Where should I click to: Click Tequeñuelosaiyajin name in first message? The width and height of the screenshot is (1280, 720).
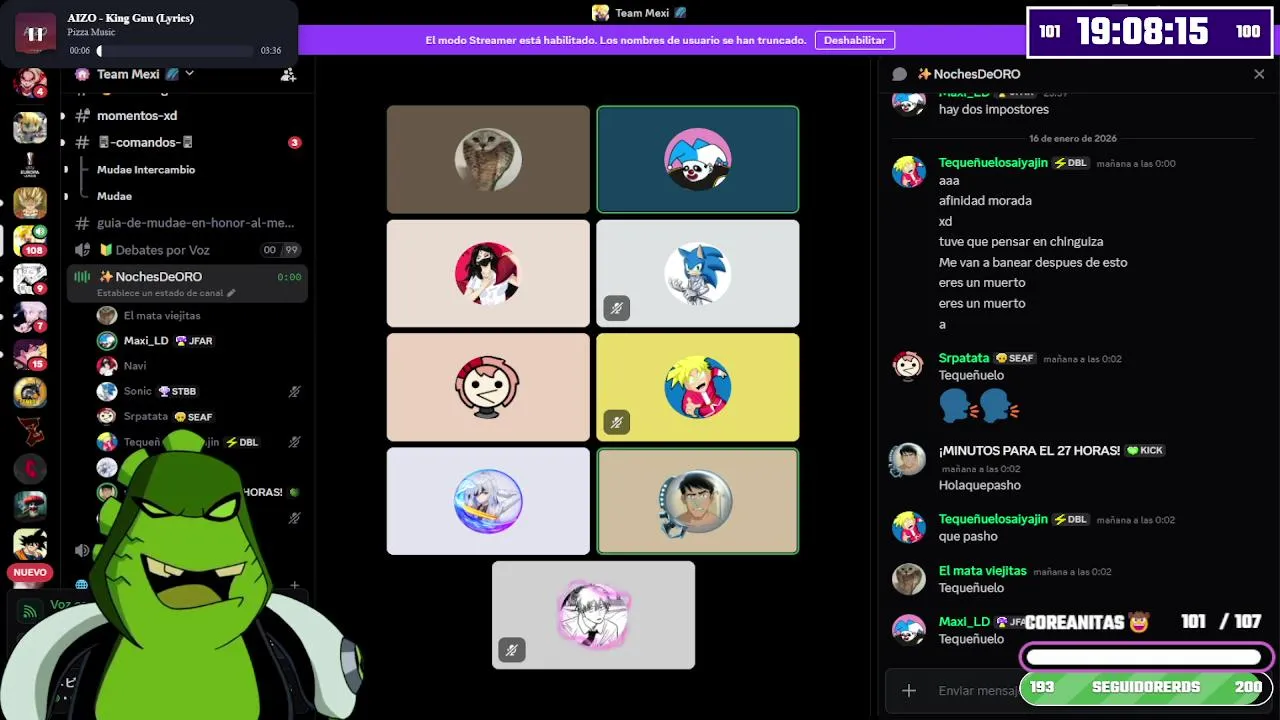click(993, 162)
